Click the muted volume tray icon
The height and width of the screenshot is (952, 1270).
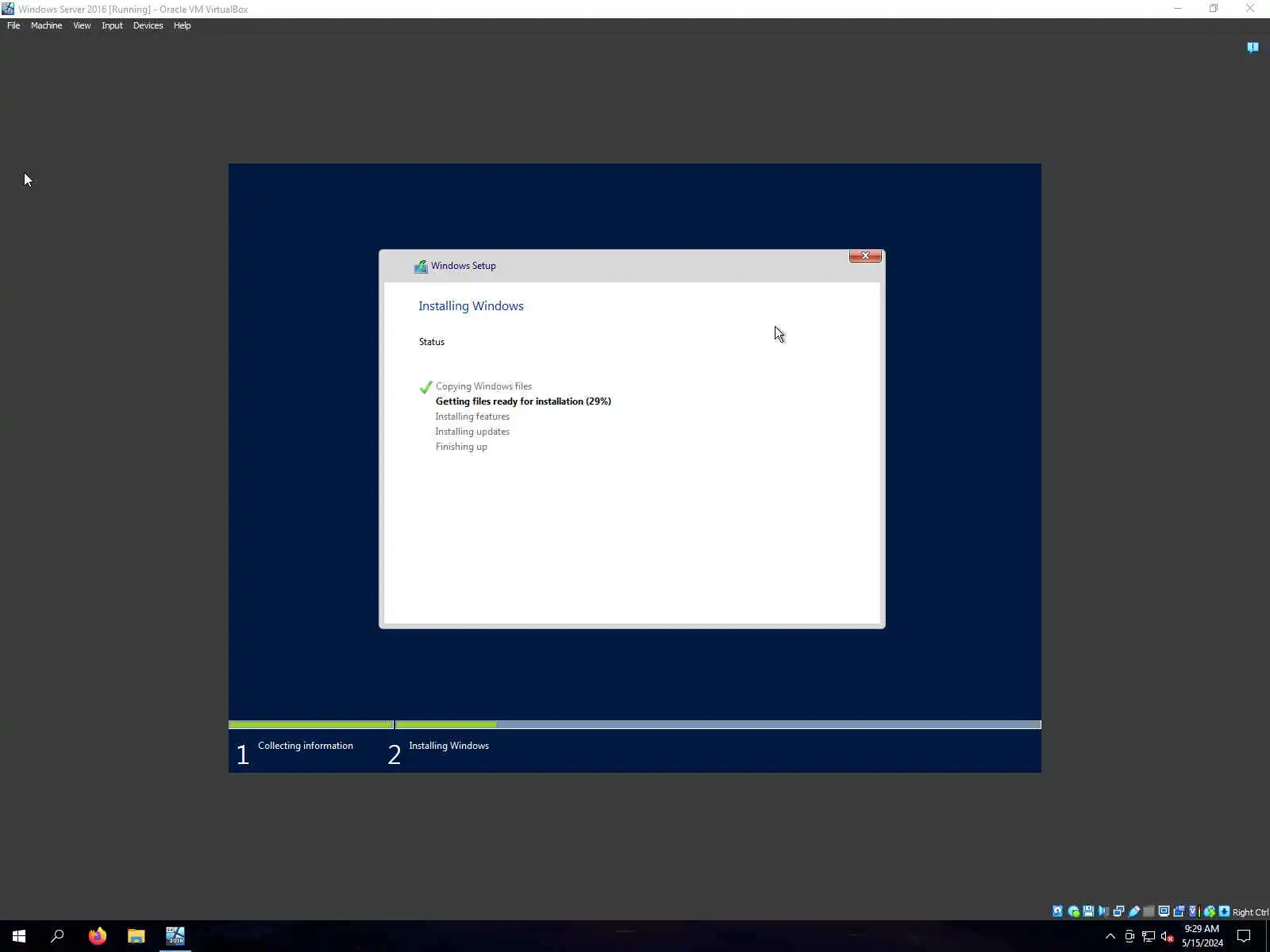point(1167,936)
